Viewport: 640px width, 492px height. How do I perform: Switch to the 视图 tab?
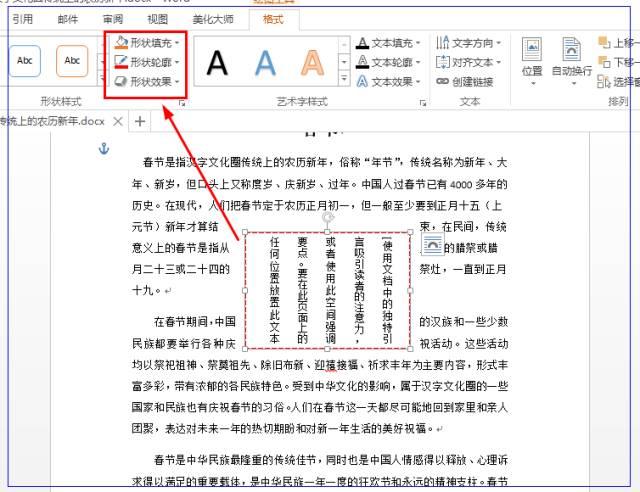(158, 19)
